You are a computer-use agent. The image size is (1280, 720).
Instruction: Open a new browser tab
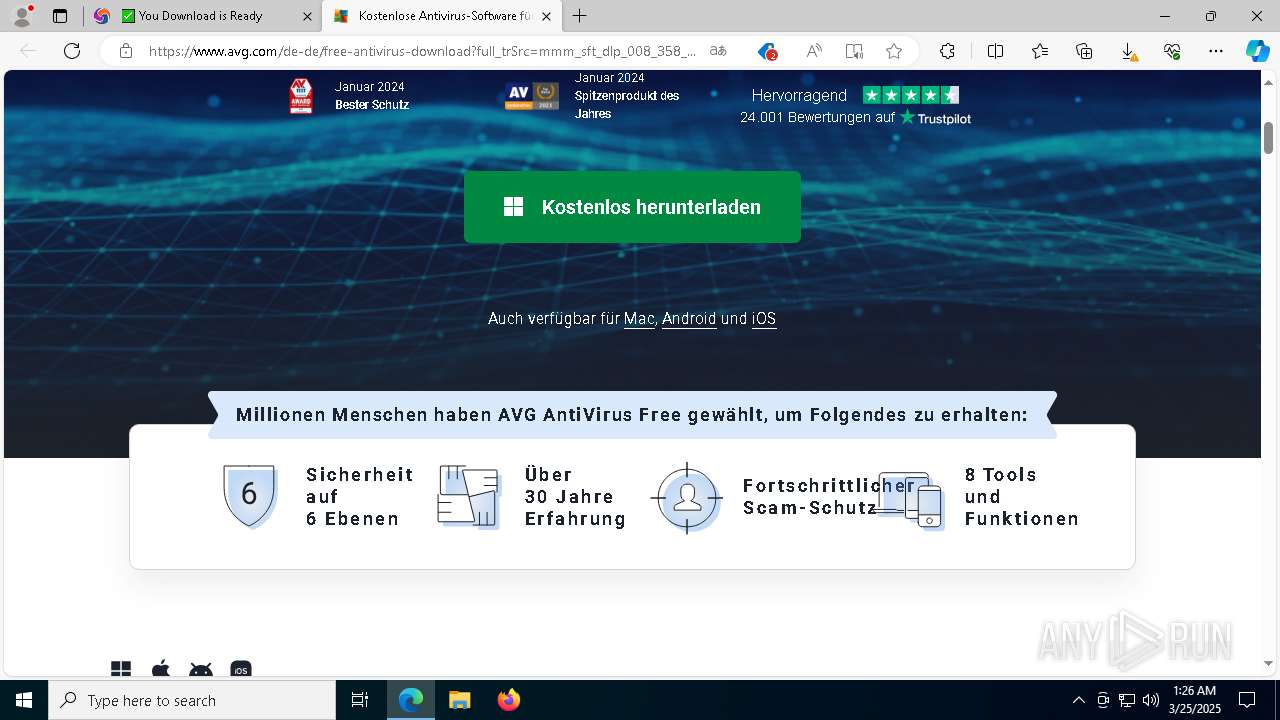point(580,16)
